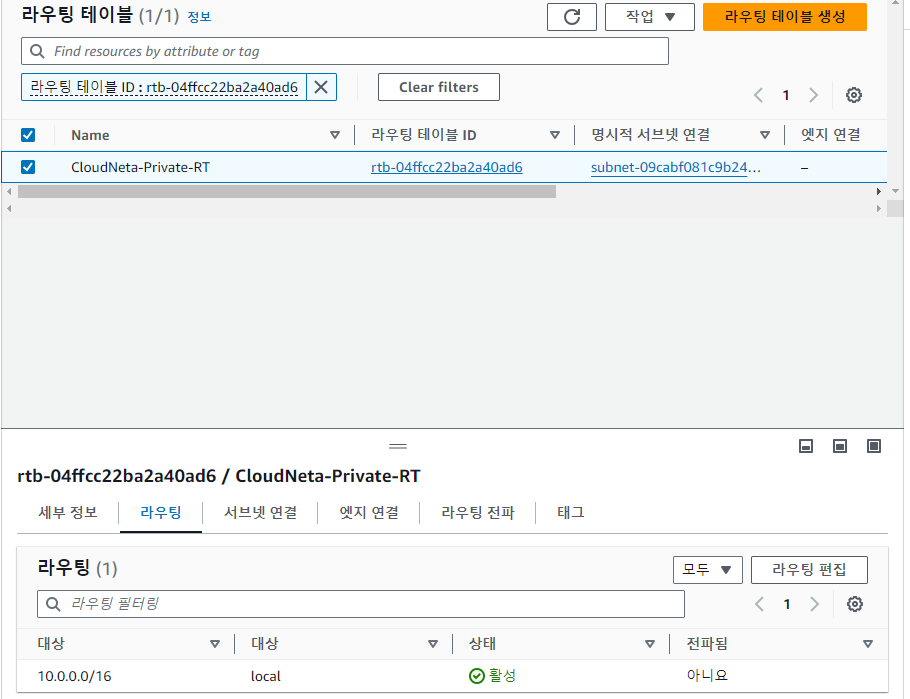Click the 엣지 연결 column header
910x699 pixels.
point(830,135)
